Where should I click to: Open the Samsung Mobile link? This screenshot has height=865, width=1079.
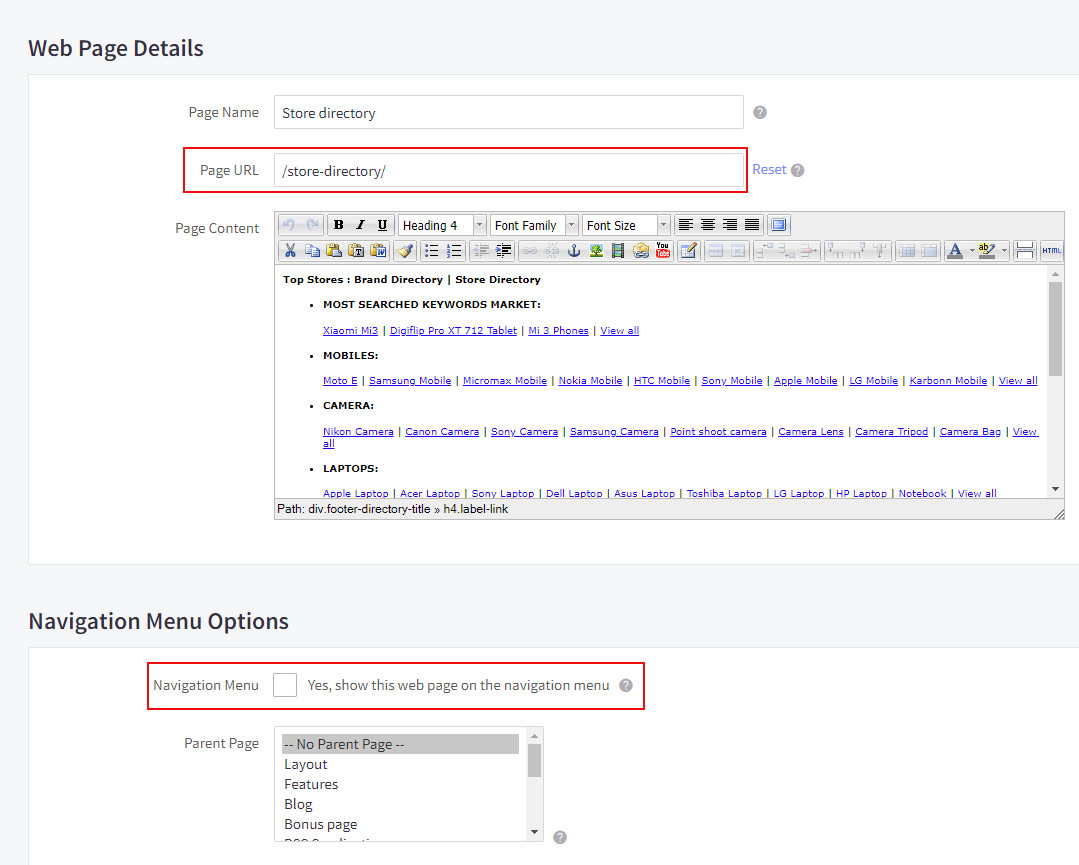coord(410,381)
